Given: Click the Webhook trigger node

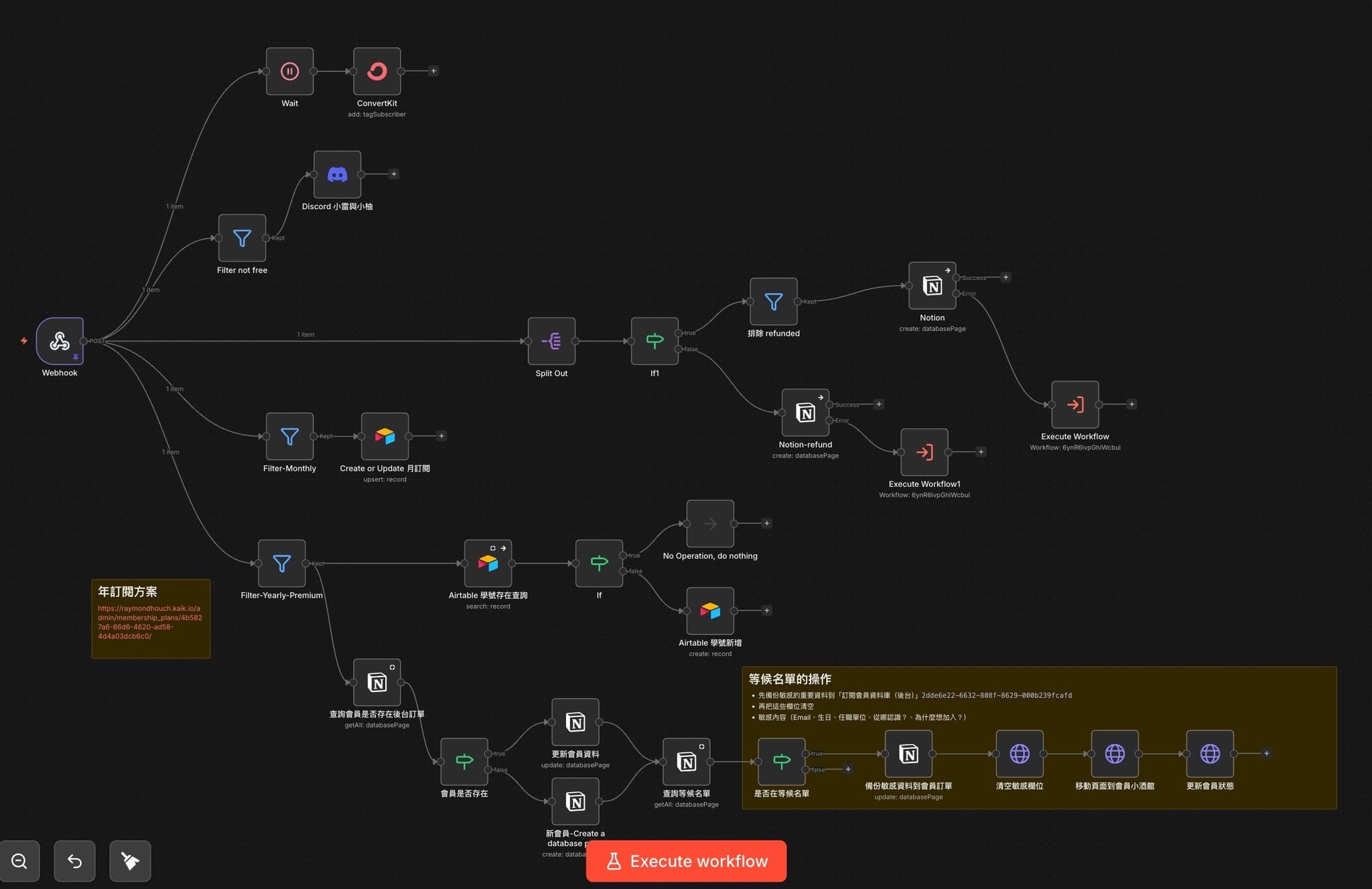Looking at the screenshot, I should (x=60, y=341).
